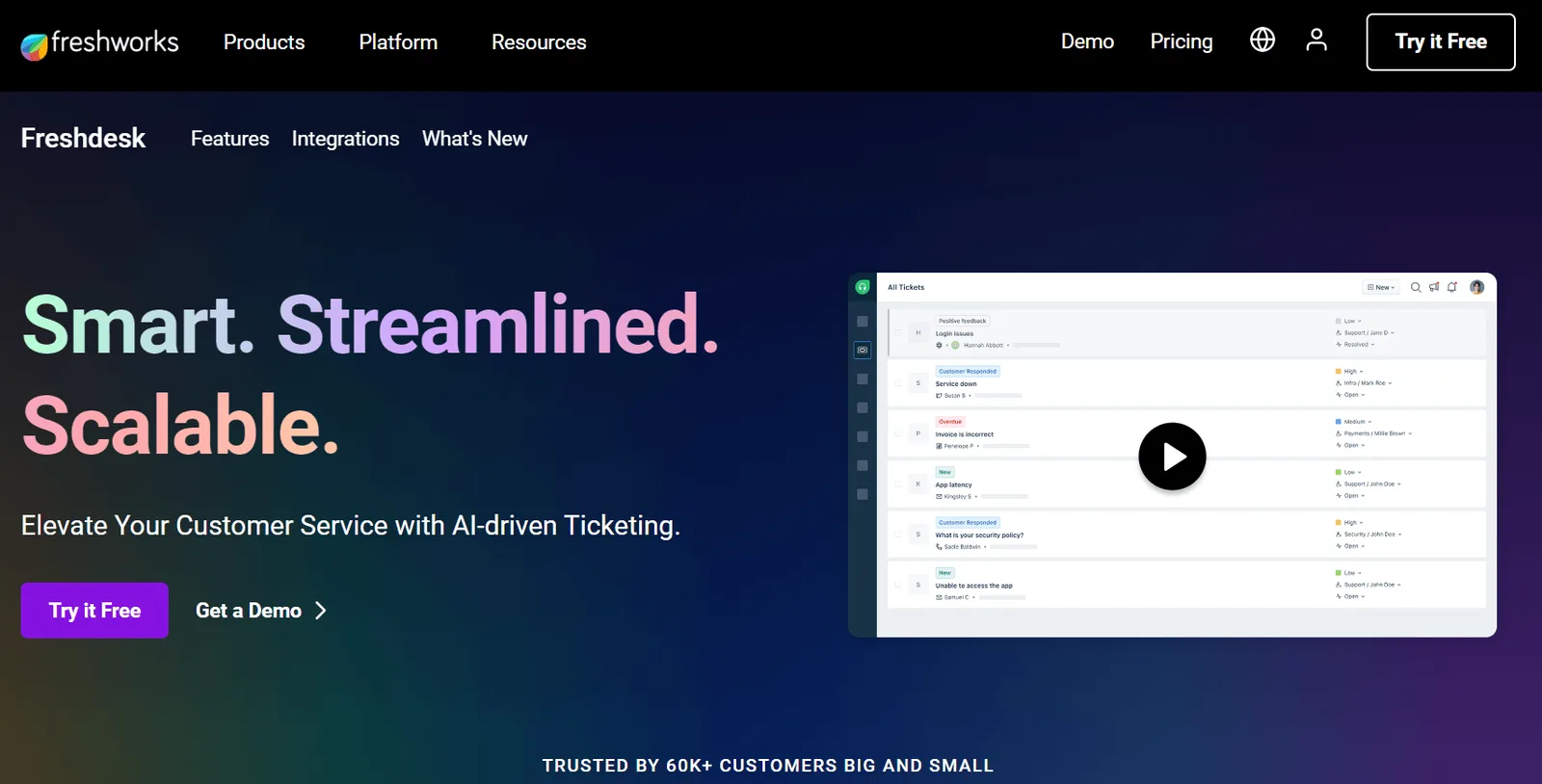Image resolution: width=1542 pixels, height=784 pixels.
Task: Click green priority swatch on App latency row
Action: pyautogui.click(x=1339, y=473)
